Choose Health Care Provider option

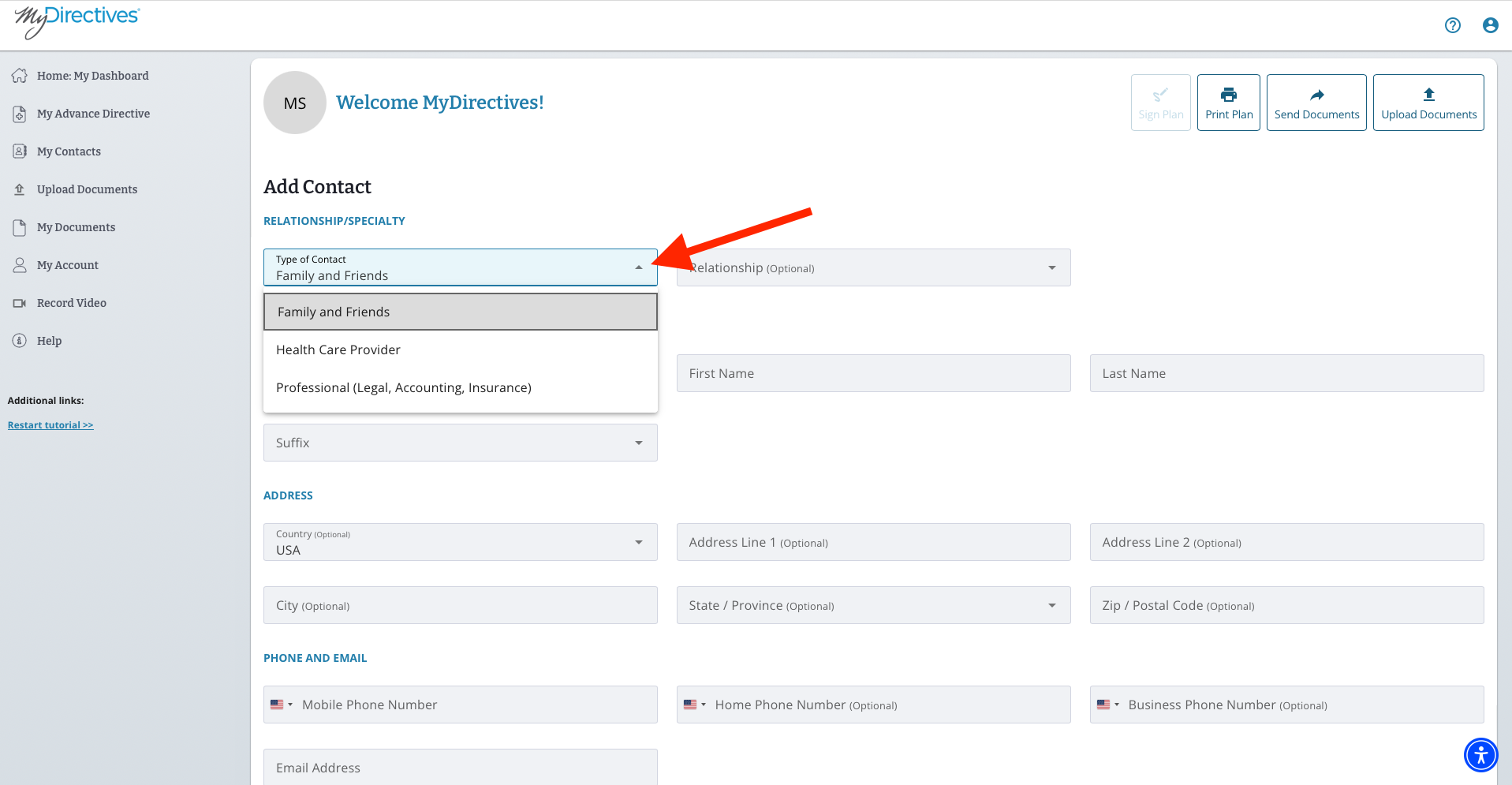tap(461, 350)
